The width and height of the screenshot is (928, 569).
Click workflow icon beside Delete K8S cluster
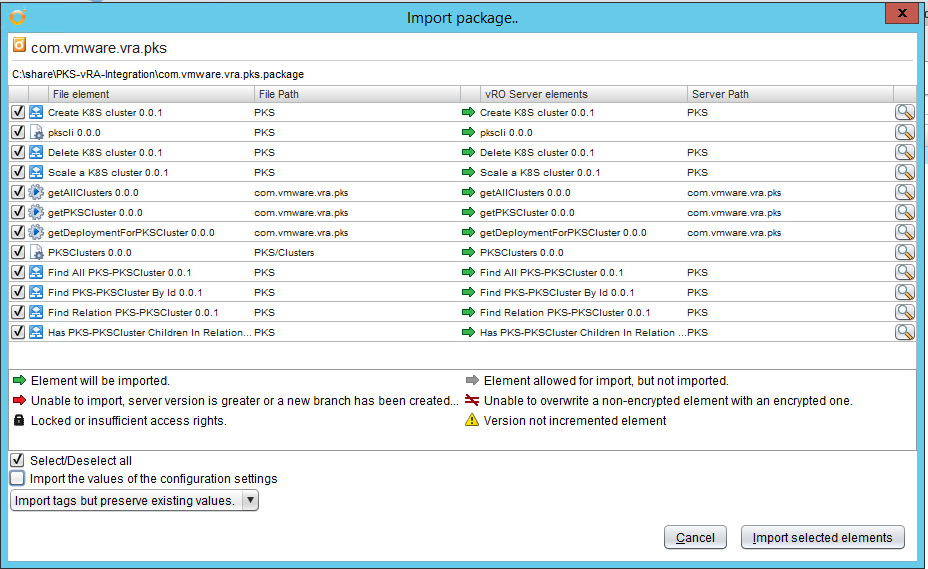click(x=36, y=152)
